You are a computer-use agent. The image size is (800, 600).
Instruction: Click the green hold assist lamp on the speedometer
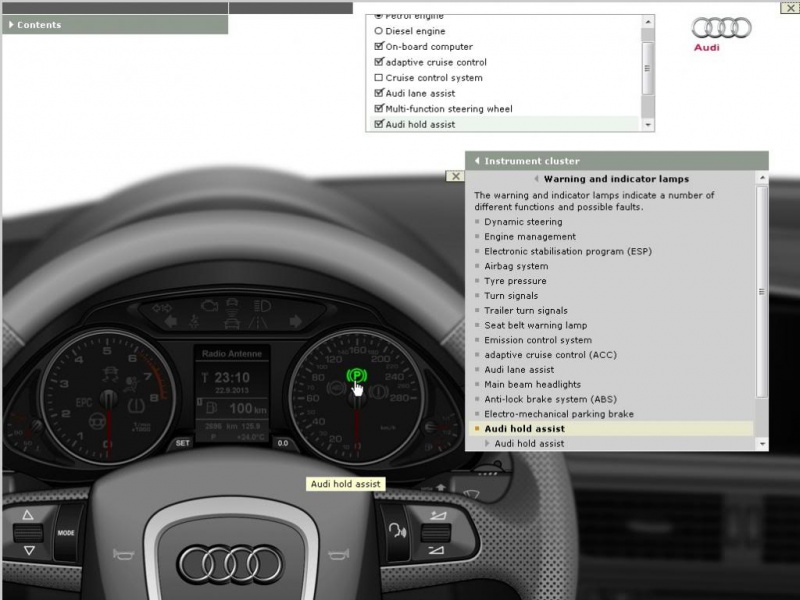tap(356, 376)
